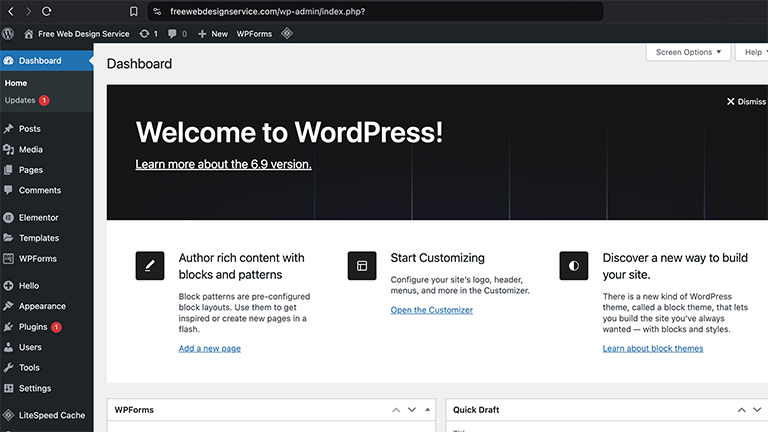Follow the Add a new page link
The width and height of the screenshot is (768, 432).
(x=210, y=348)
